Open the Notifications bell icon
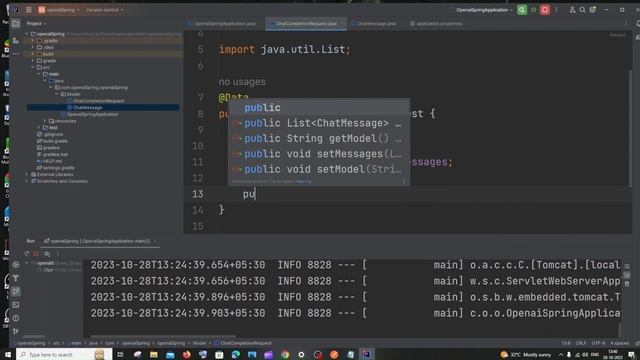The image size is (640, 360). tap(637, 24)
